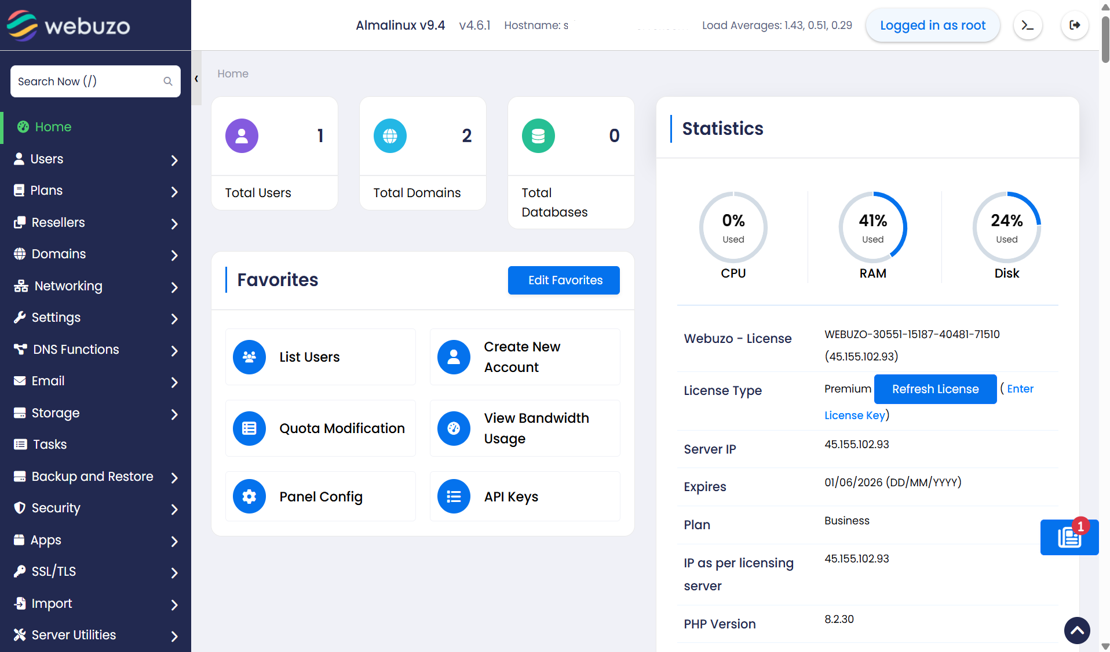Collapse the sidebar with arrow toggle
This screenshot has width=1110, height=652.
pyautogui.click(x=196, y=79)
